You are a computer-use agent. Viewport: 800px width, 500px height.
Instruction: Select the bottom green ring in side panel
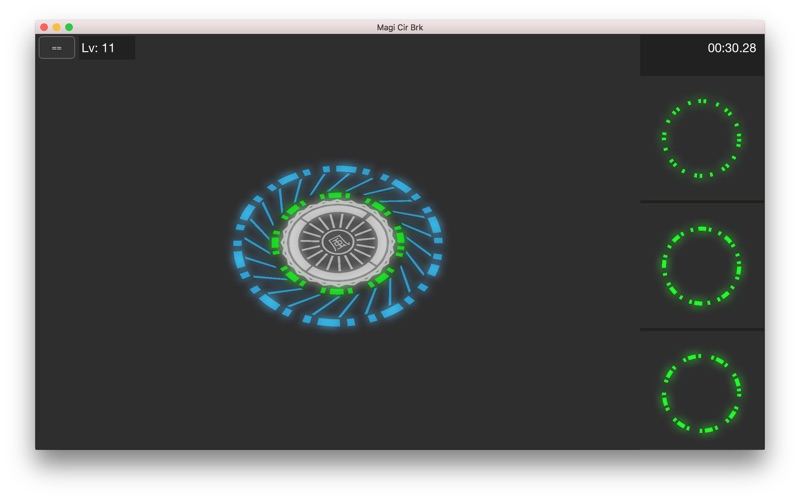702,393
